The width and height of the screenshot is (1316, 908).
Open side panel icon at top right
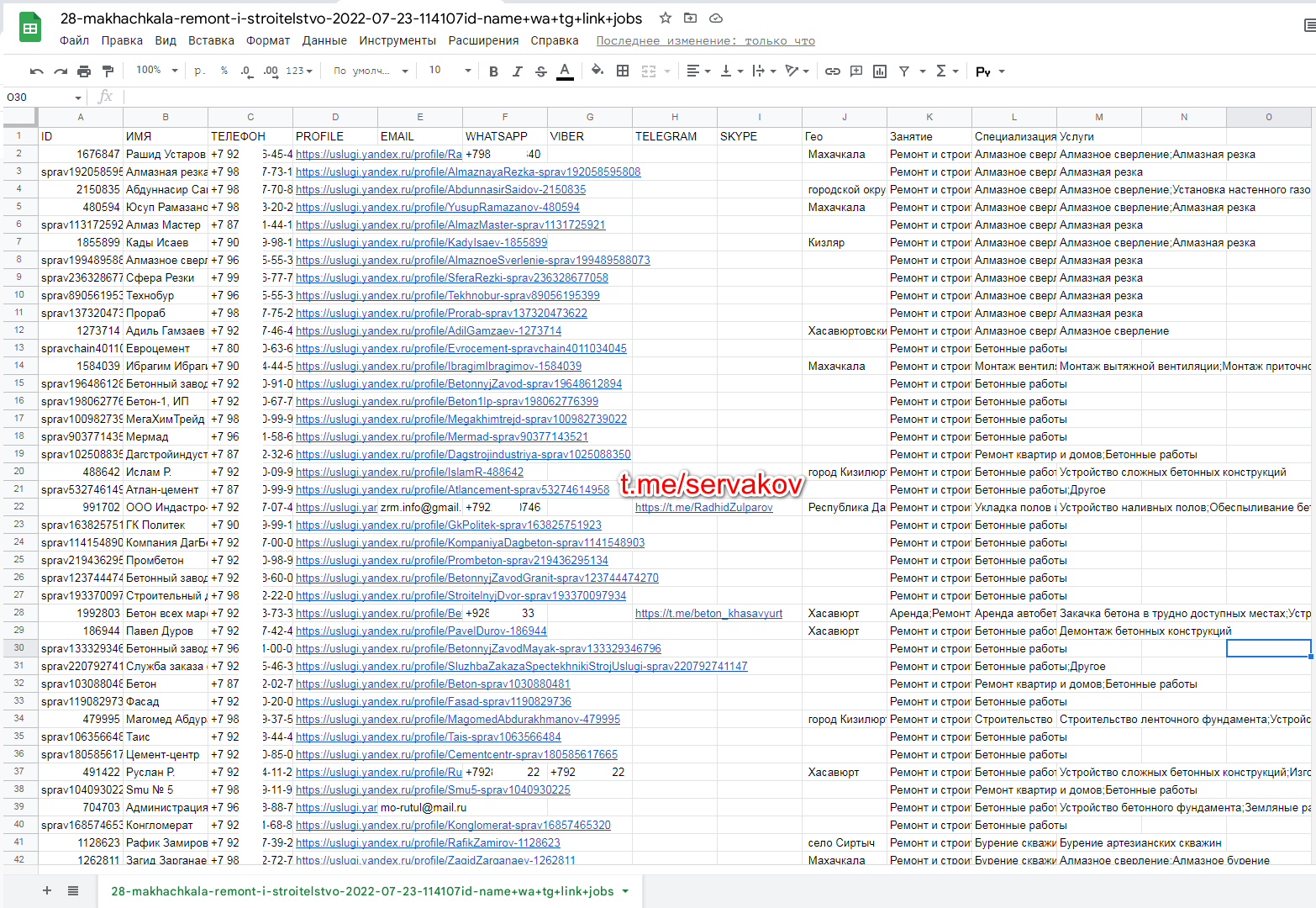(1308, 25)
